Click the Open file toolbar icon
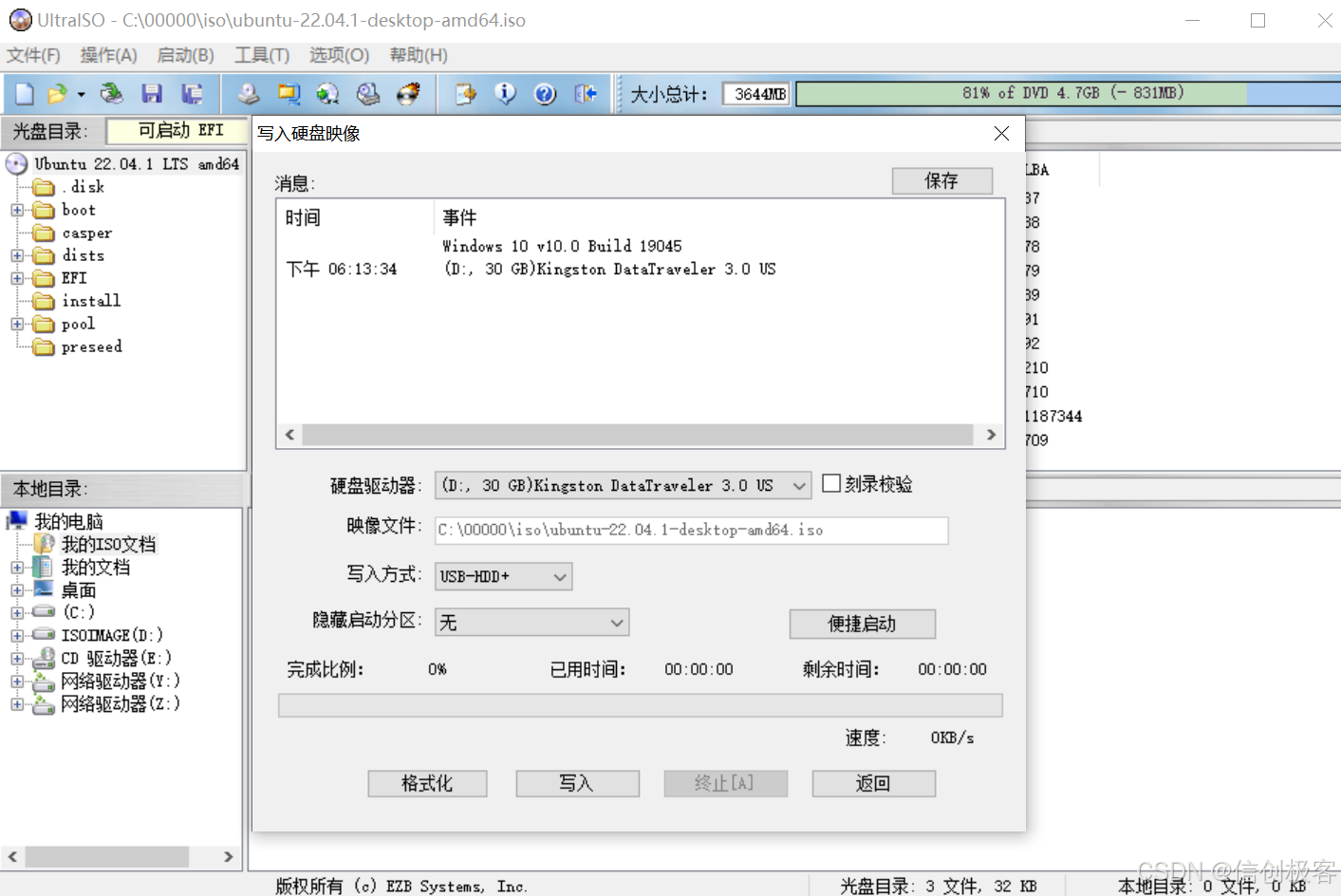The height and width of the screenshot is (896, 1341). 57,93
